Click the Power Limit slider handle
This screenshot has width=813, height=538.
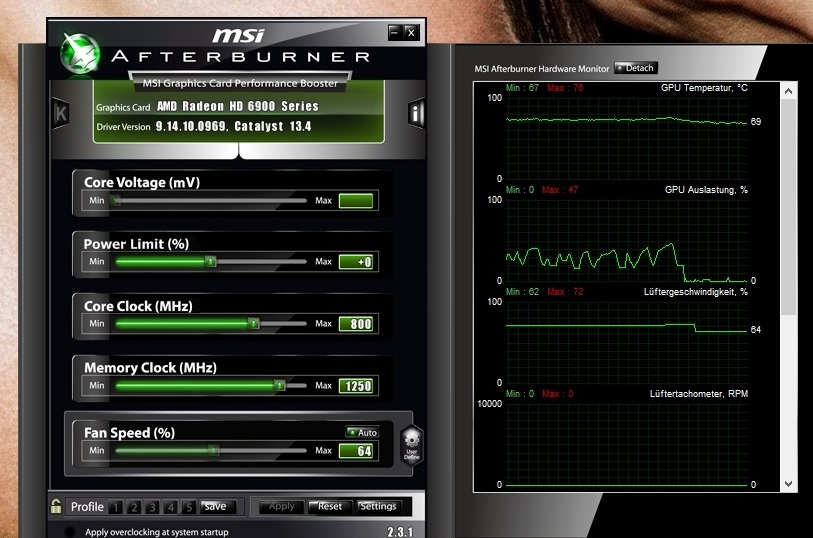[x=211, y=262]
